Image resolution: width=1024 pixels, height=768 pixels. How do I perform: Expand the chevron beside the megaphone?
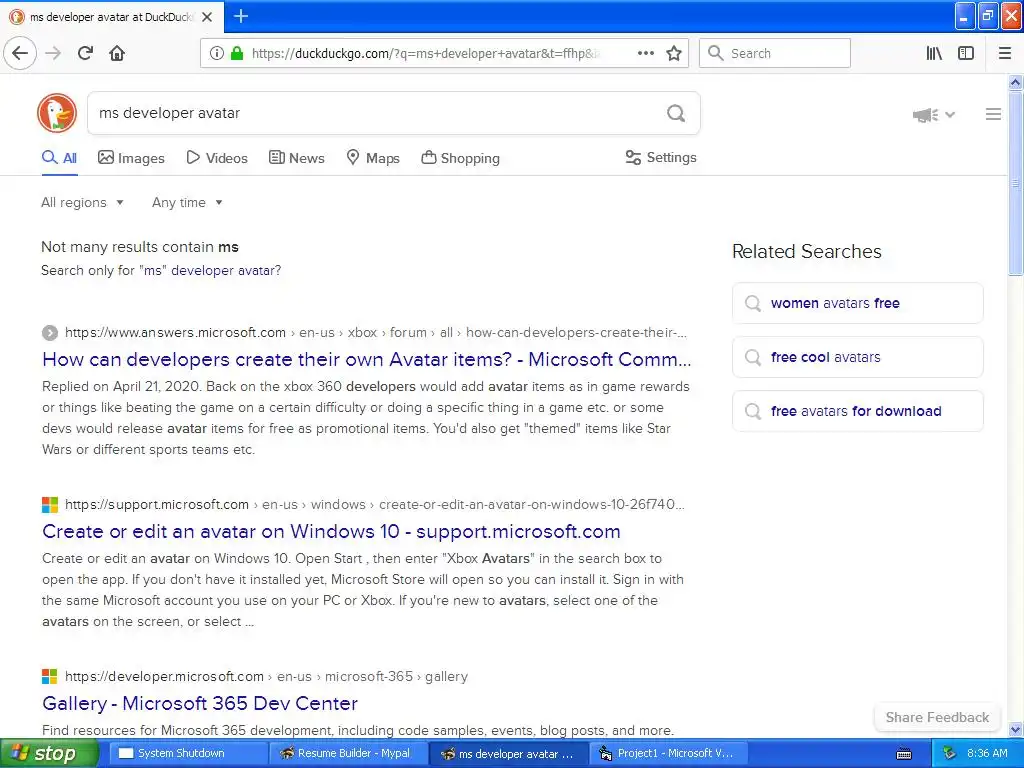950,115
